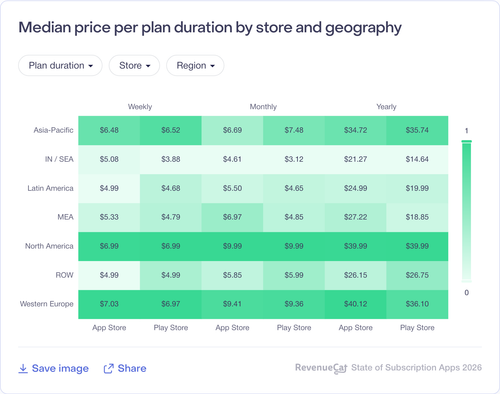The width and height of the screenshot is (500, 394).
Task: Click the North America row label
Action: tap(49, 246)
